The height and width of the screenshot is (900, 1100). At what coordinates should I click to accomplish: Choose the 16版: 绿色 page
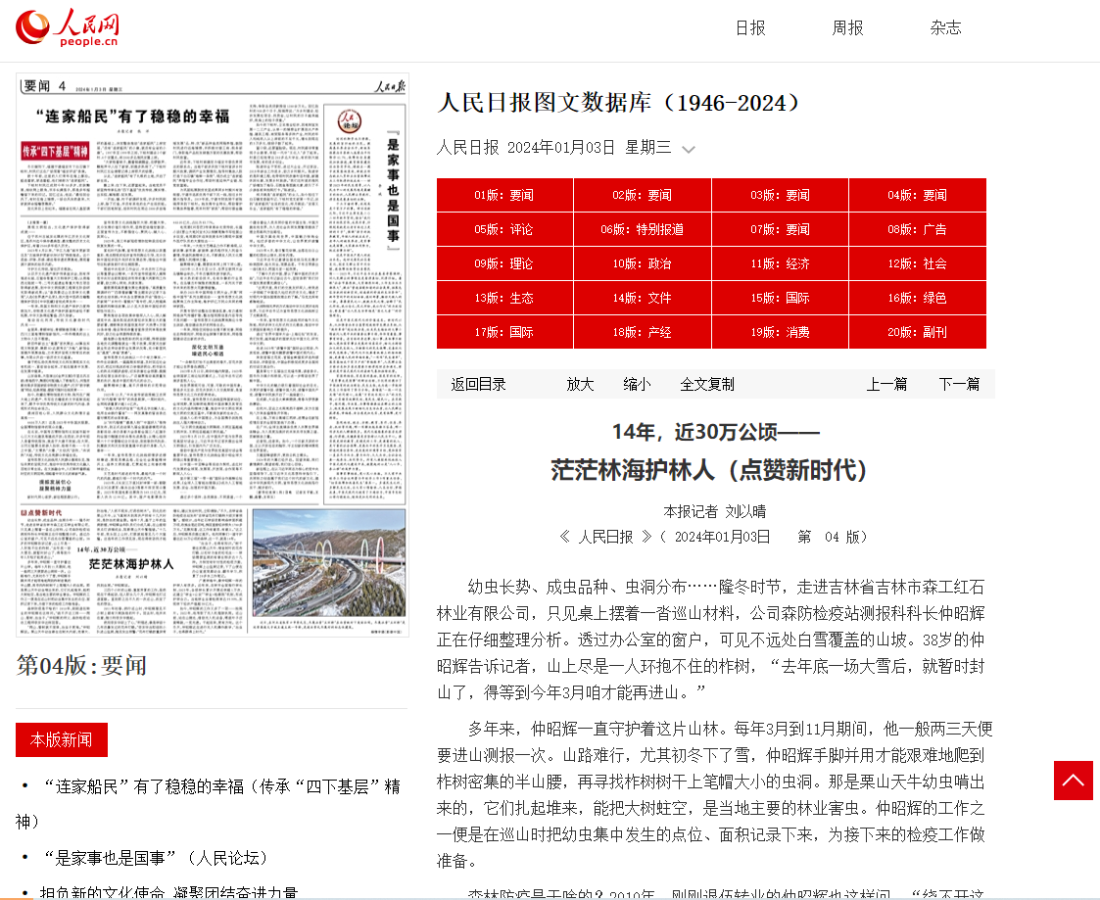click(x=917, y=298)
